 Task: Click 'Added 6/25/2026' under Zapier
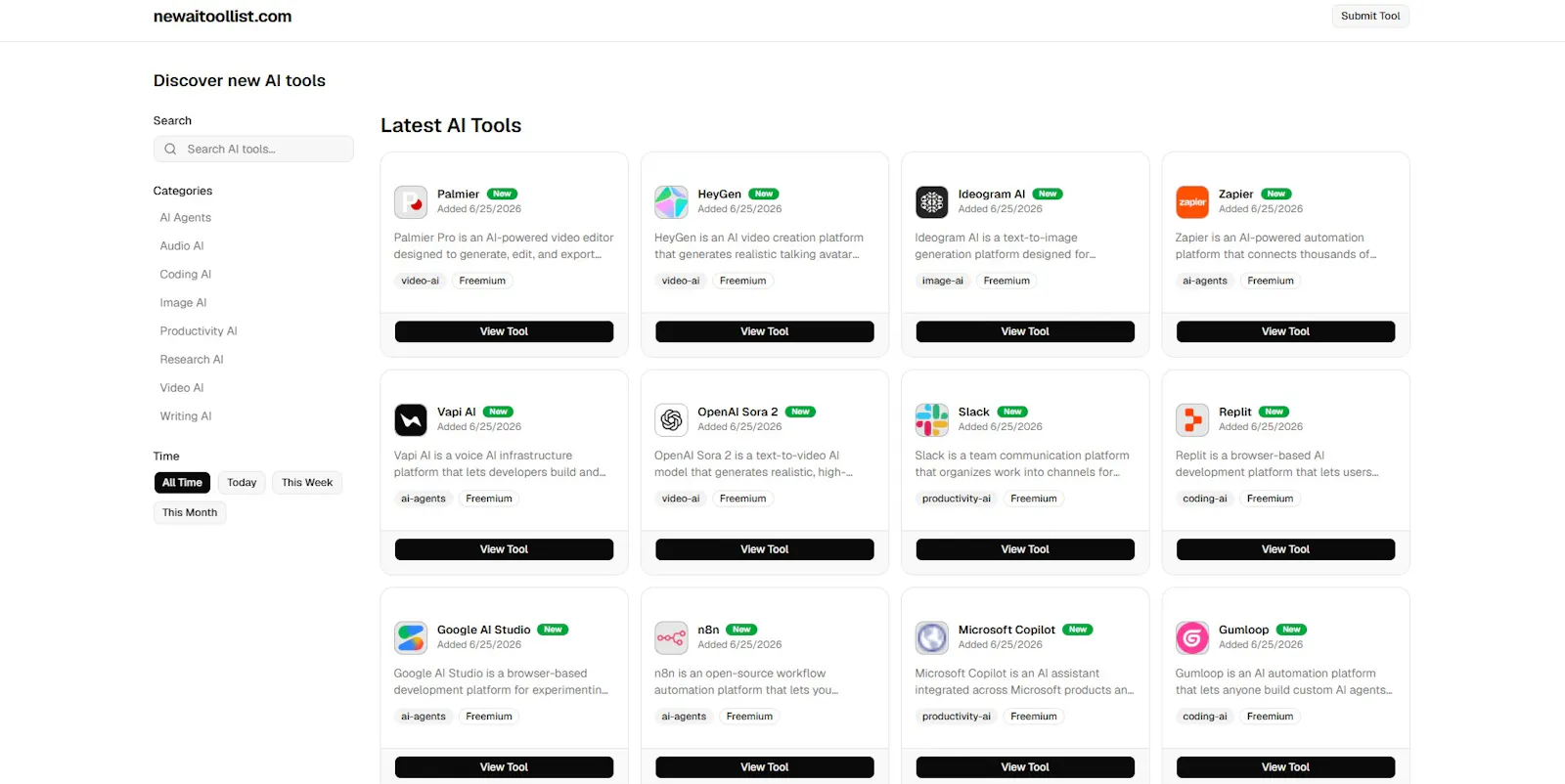pyautogui.click(x=1261, y=209)
